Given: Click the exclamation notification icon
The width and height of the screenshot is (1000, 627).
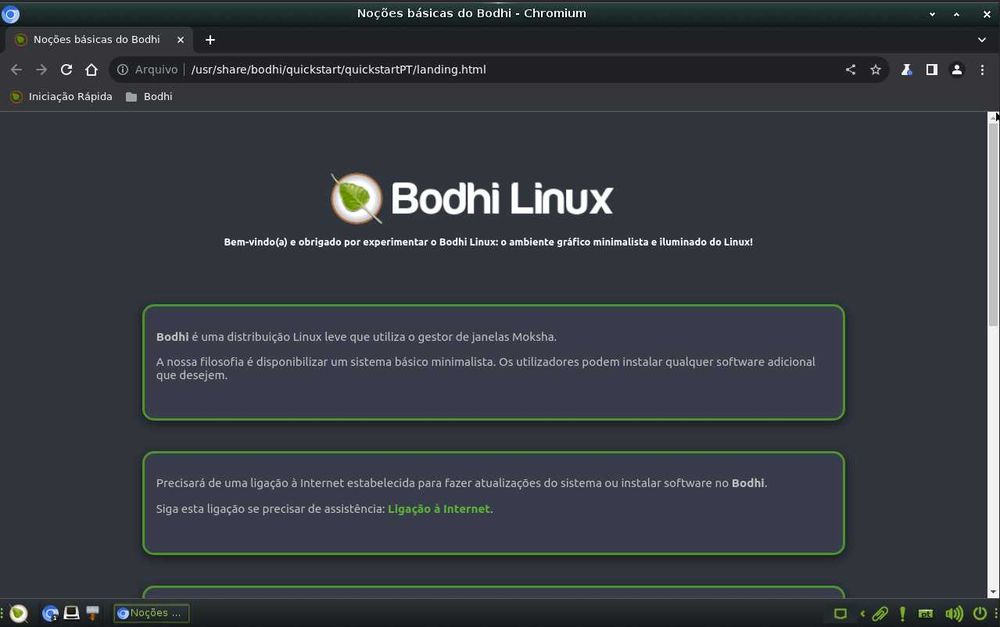Looking at the screenshot, I should [x=902, y=614].
